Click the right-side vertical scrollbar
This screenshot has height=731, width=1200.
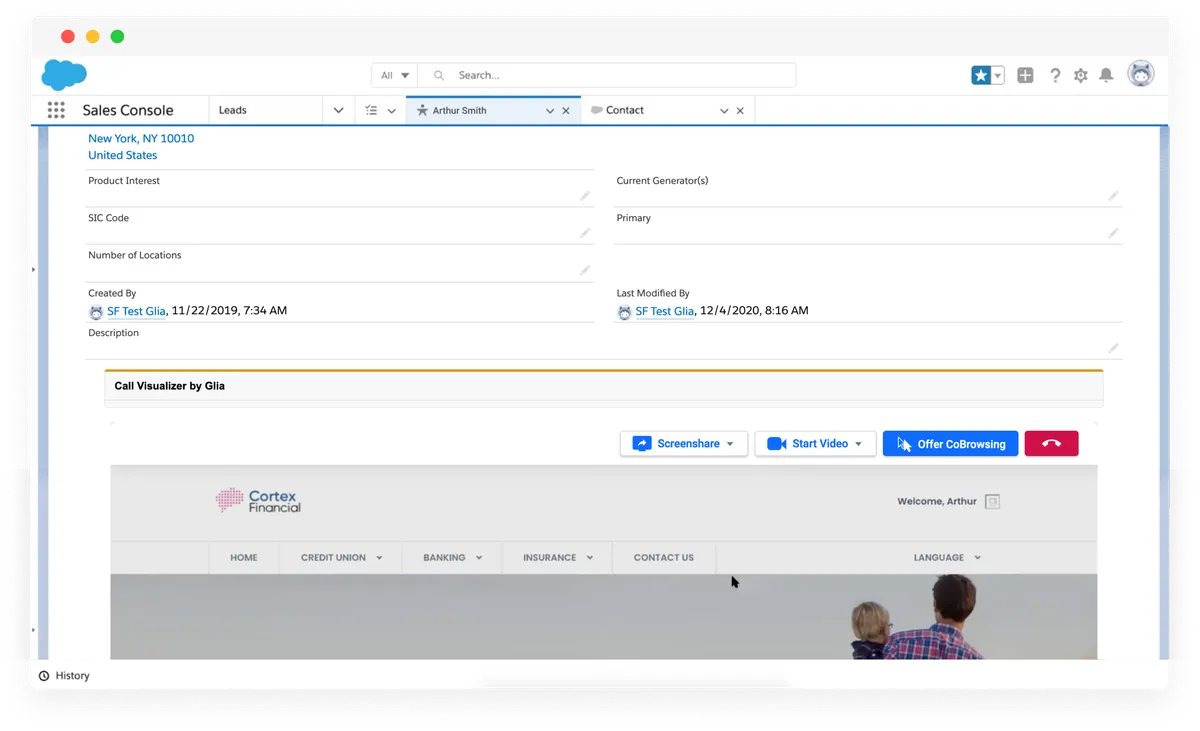click(x=1164, y=393)
